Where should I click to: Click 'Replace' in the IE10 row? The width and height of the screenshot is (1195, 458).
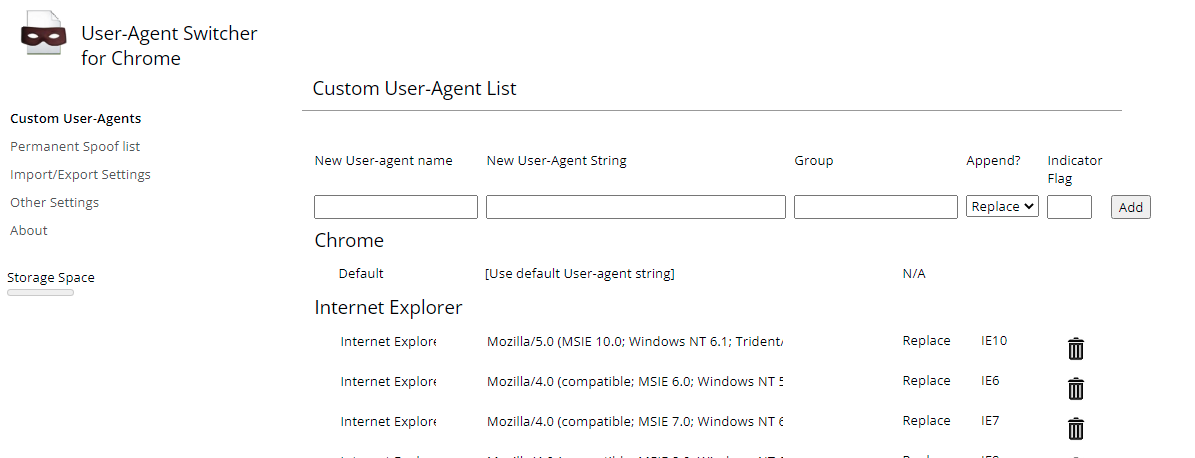pos(926,341)
